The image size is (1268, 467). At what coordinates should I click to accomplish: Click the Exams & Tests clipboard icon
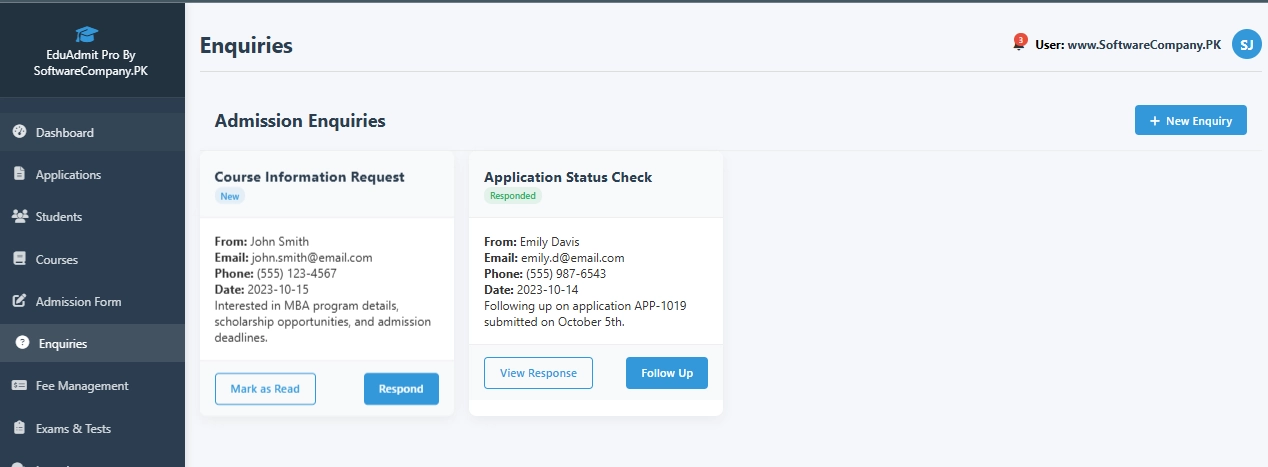[x=19, y=428]
